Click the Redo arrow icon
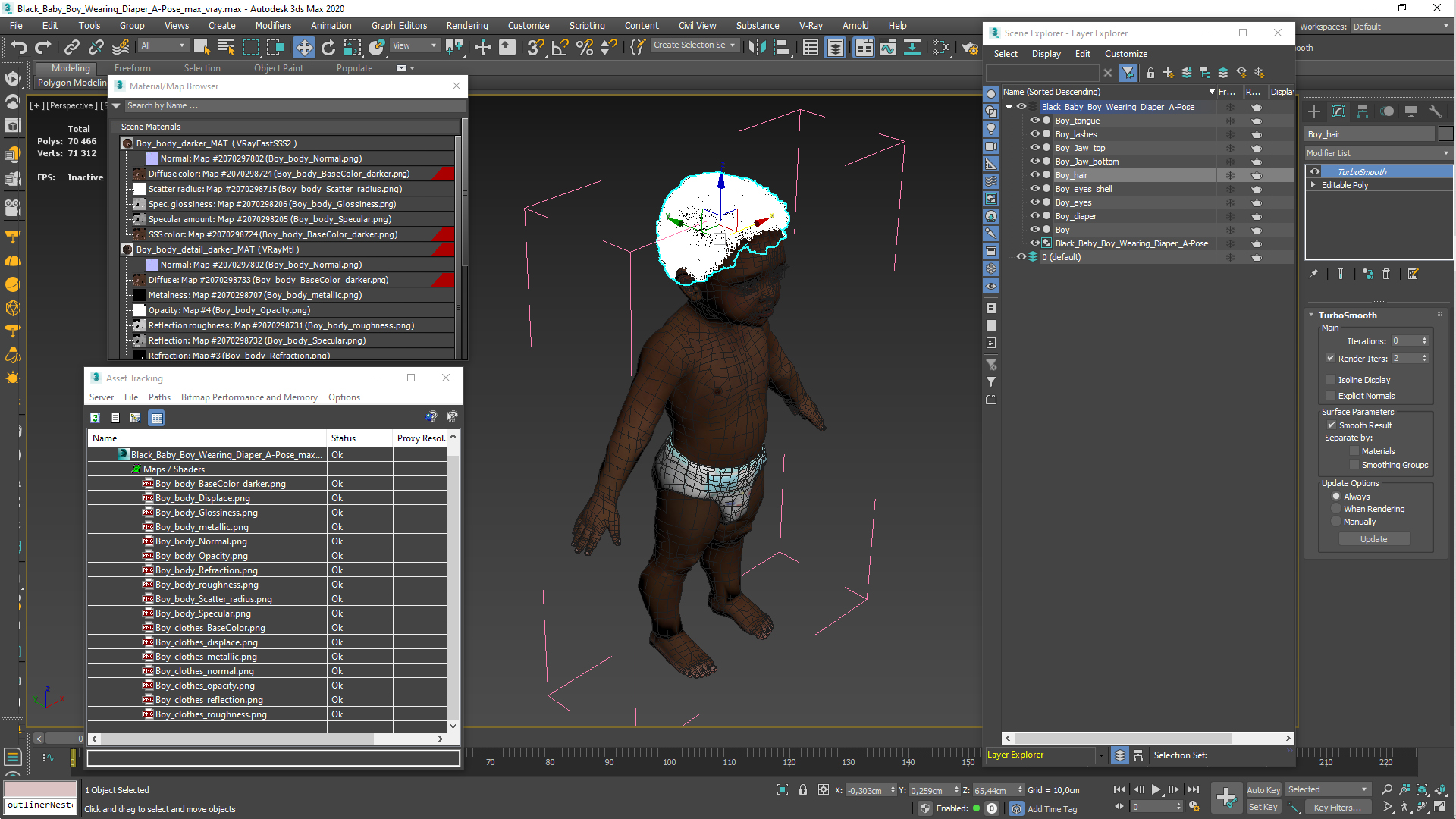The height and width of the screenshot is (819, 1456). coord(43,47)
